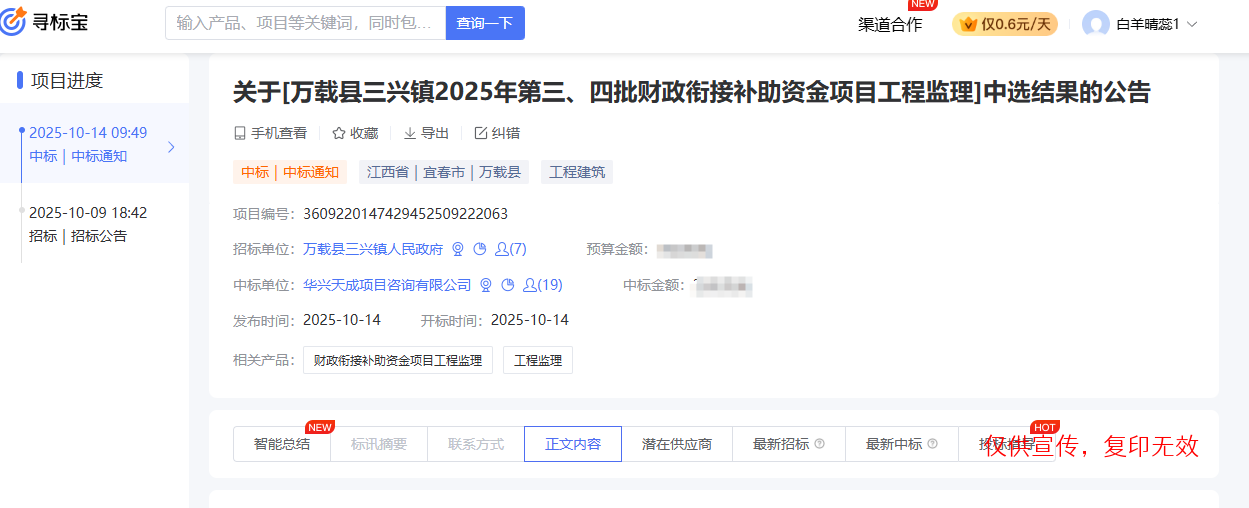Screen dimensions: 1249x508
Task: Click the 纠错 edit icon
Action: [480, 133]
